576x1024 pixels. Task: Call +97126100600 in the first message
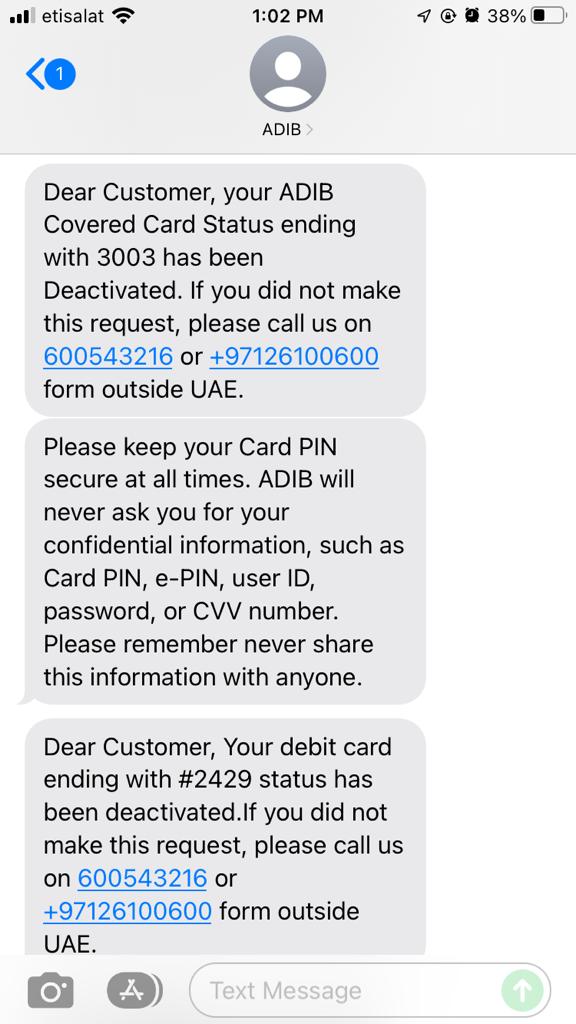coord(294,357)
